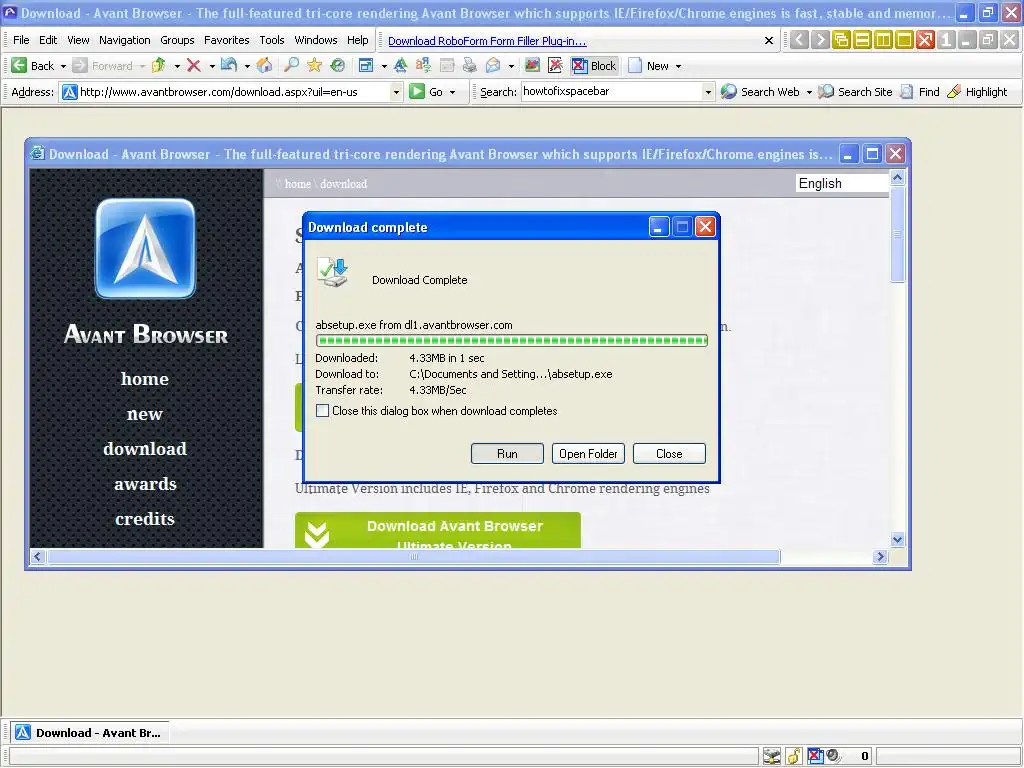Click the green Go button

[426, 91]
